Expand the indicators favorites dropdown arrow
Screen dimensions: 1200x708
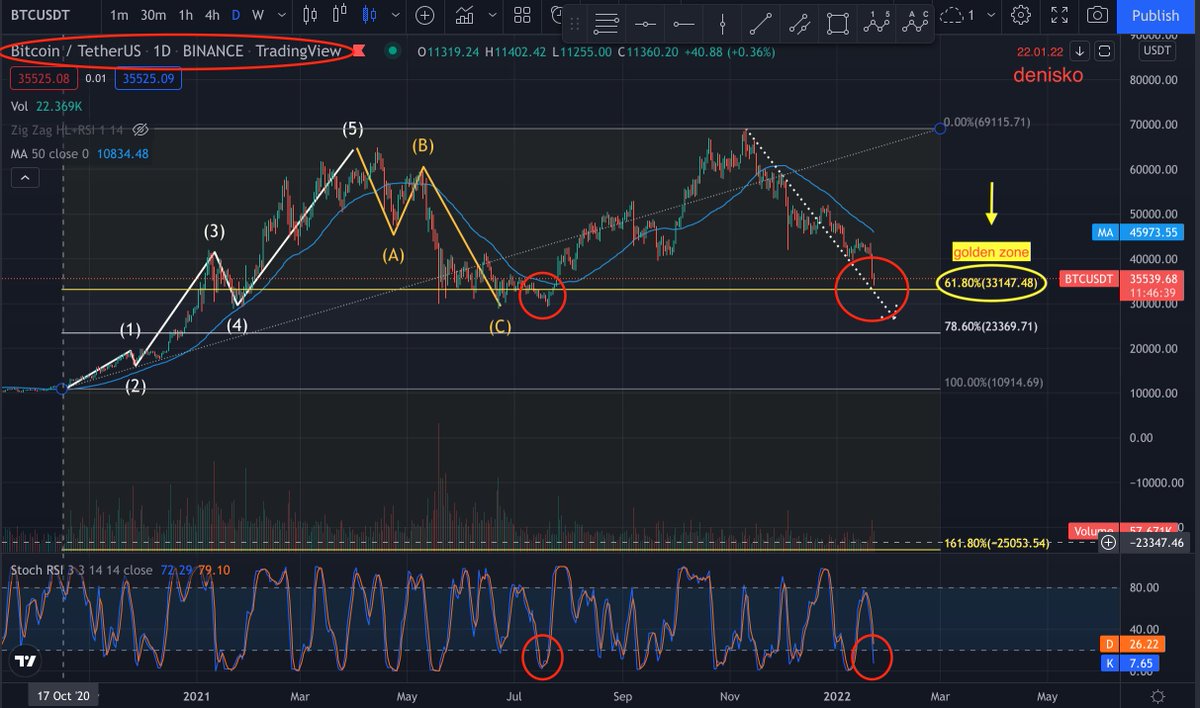[x=493, y=15]
